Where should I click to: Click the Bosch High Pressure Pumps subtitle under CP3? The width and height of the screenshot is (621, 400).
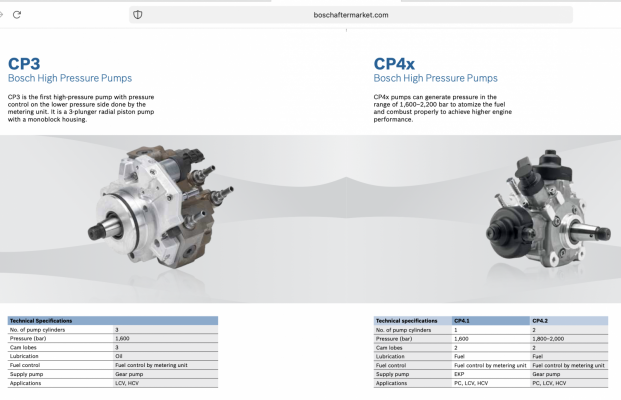point(70,78)
